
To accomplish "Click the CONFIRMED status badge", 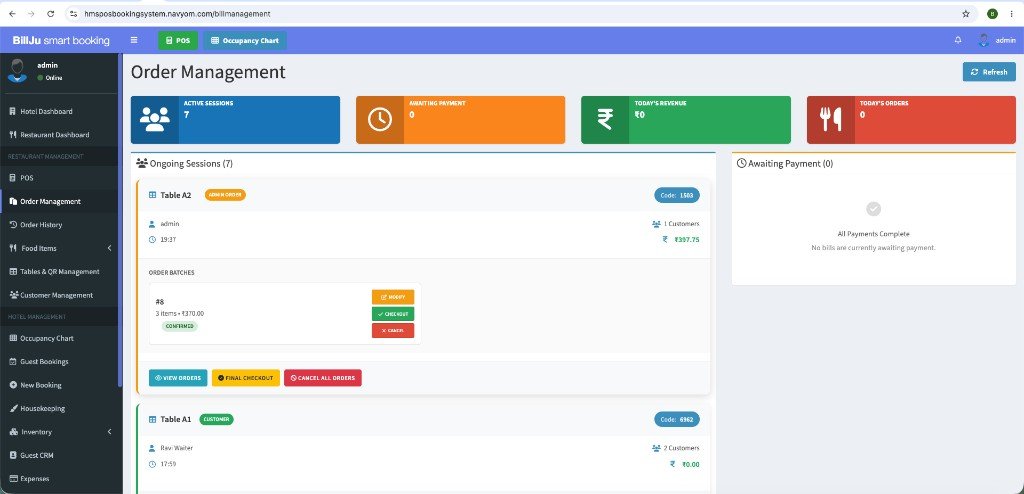I will (180, 326).
